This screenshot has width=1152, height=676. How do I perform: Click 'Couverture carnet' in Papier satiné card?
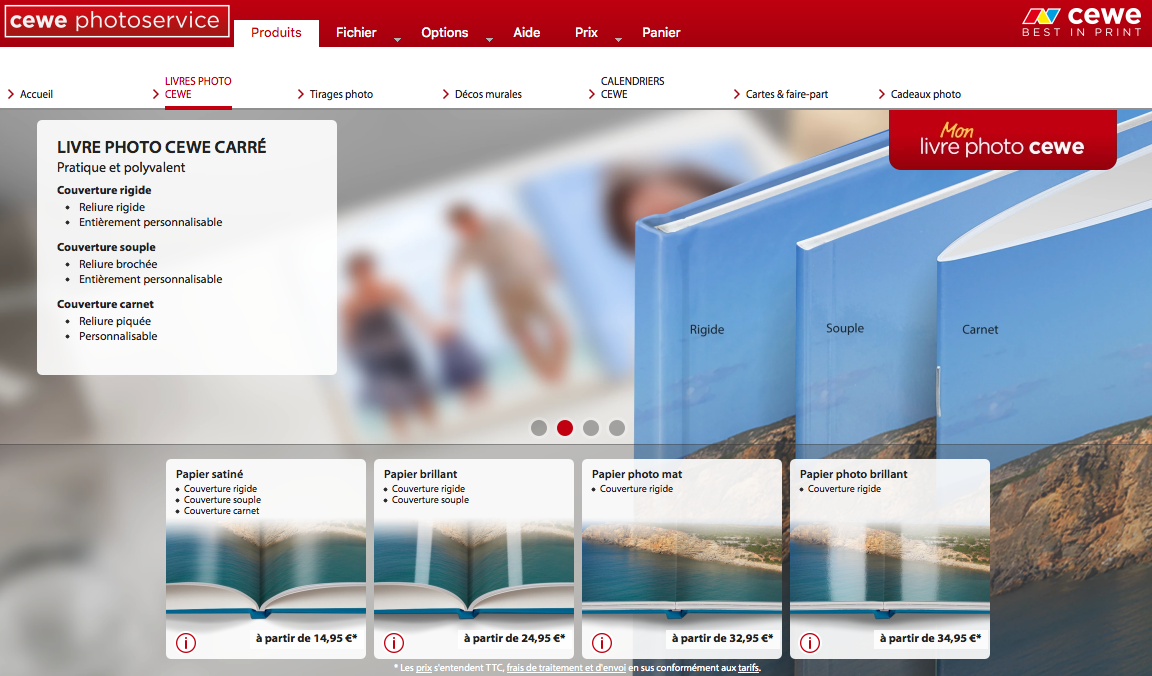[x=222, y=511]
